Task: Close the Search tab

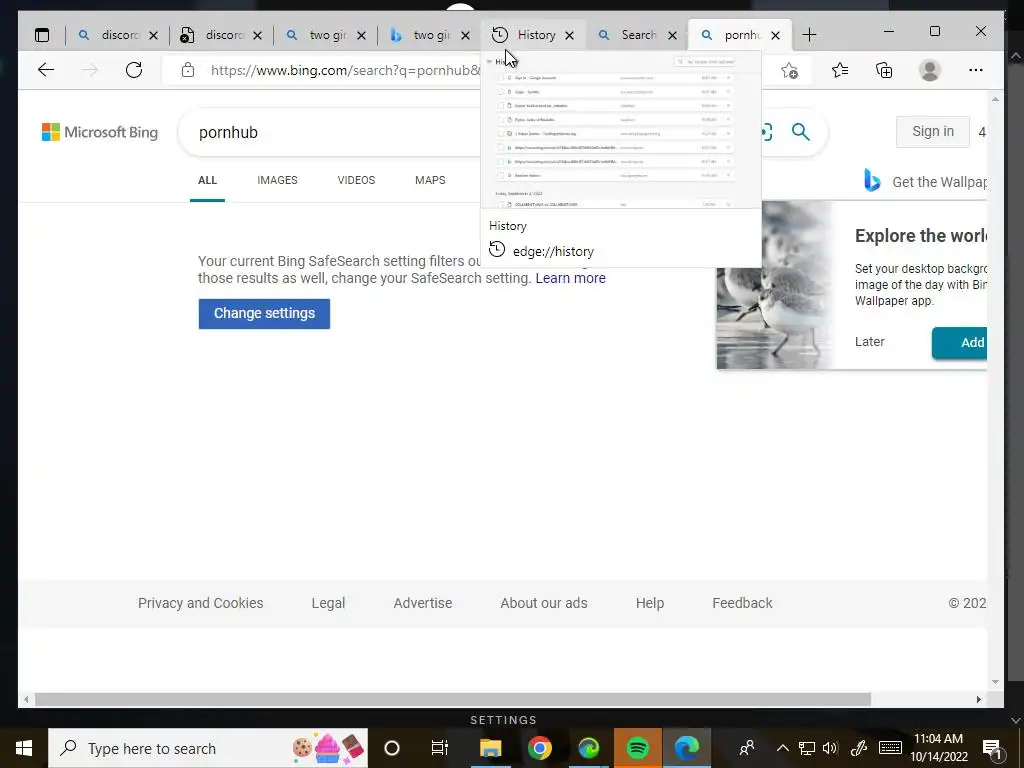Action: tap(673, 35)
